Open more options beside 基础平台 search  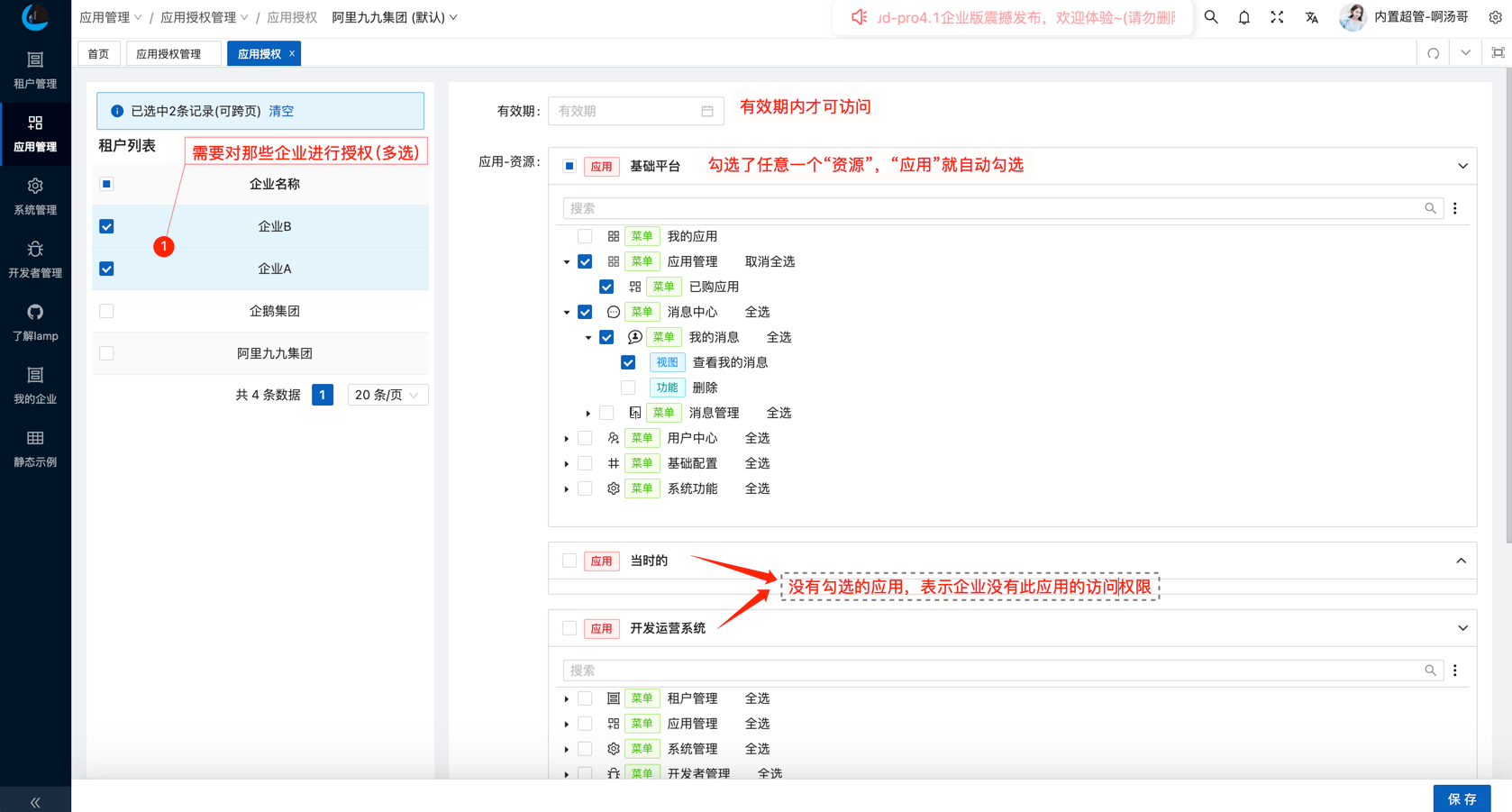[1454, 208]
